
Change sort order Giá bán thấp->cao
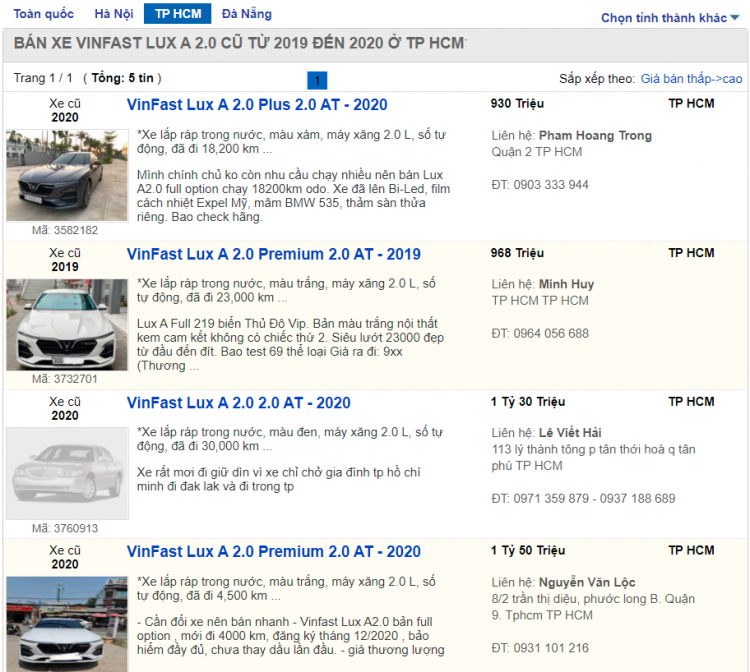click(691, 78)
